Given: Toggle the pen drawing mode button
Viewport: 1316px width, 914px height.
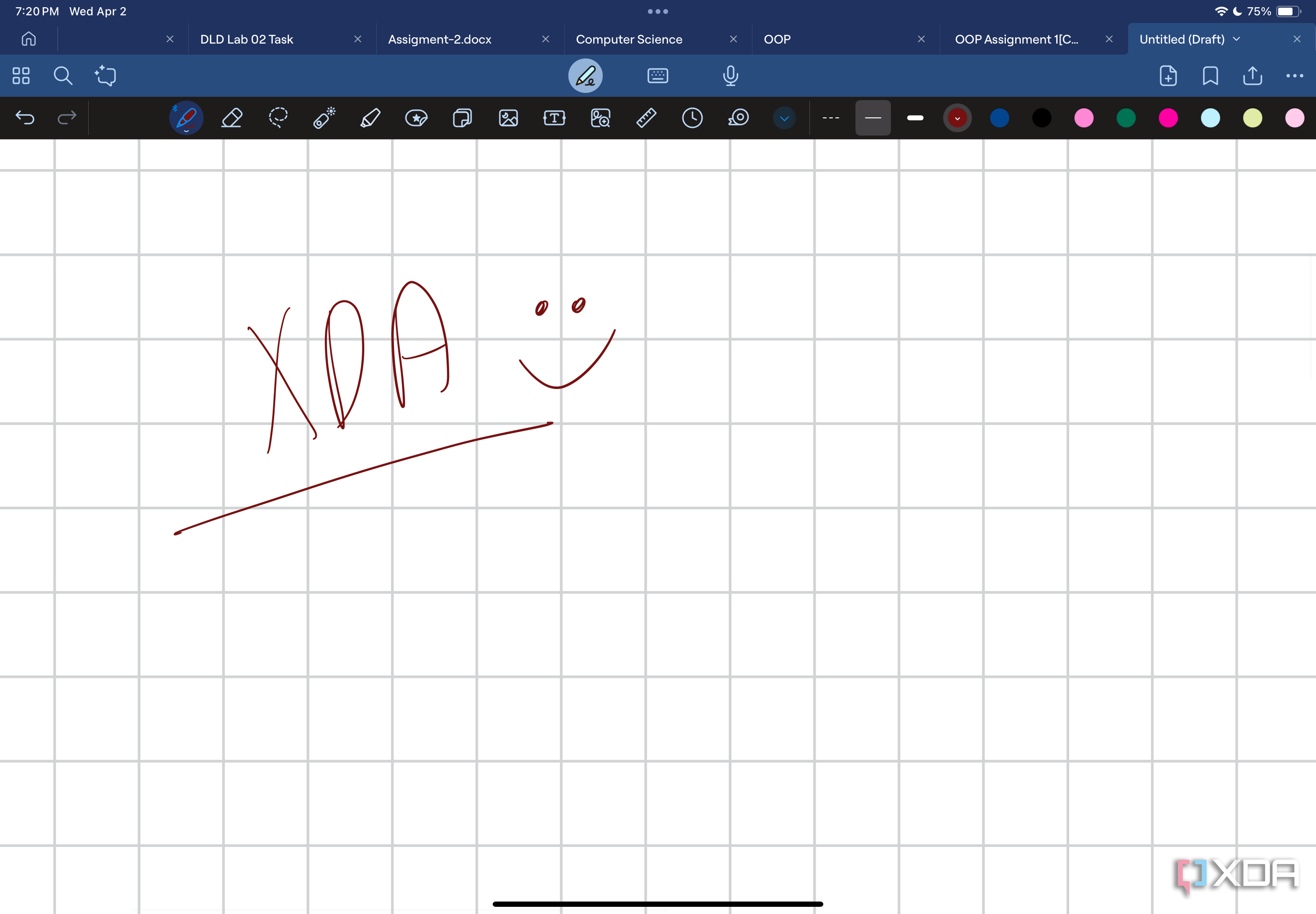Looking at the screenshot, I should (x=585, y=76).
